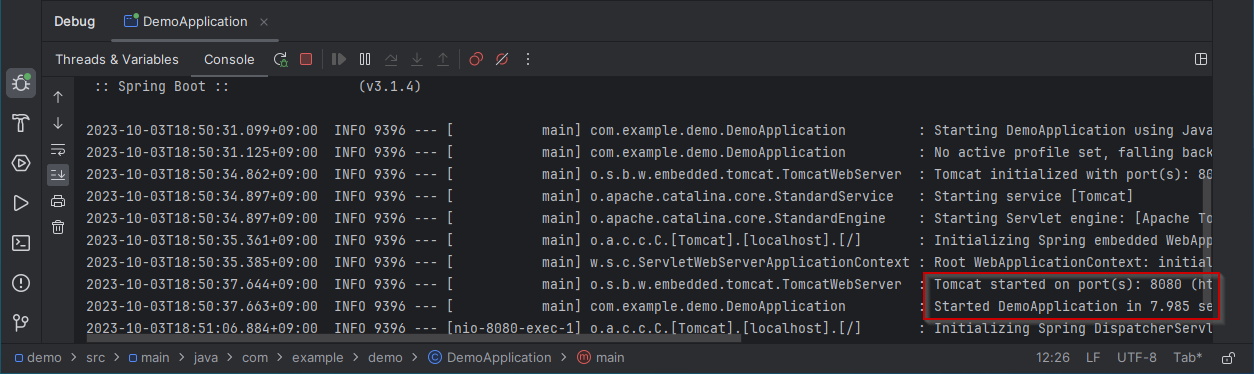Print the console output
This screenshot has height=374, width=1254.
coord(58,201)
